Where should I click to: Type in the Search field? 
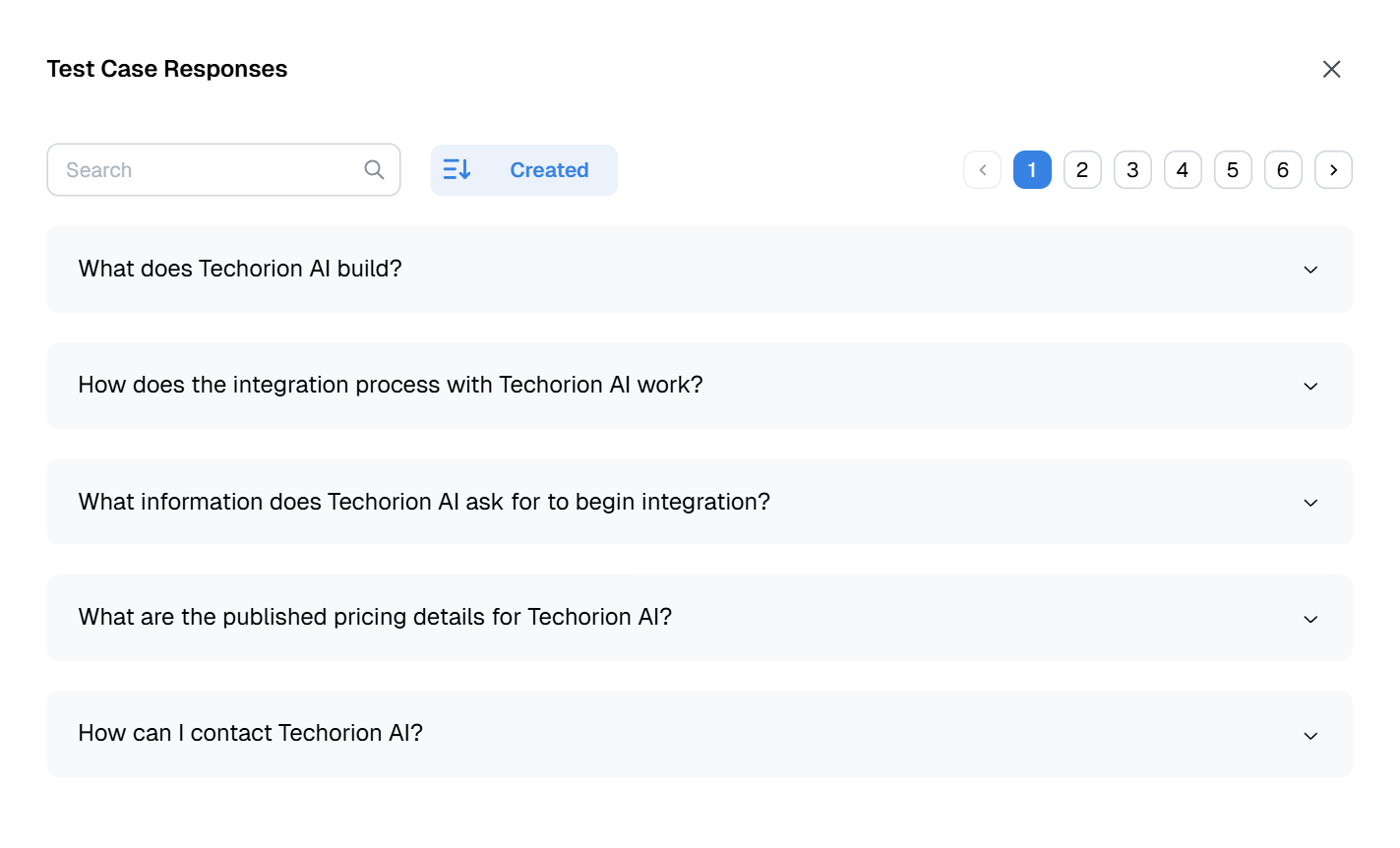click(207, 170)
